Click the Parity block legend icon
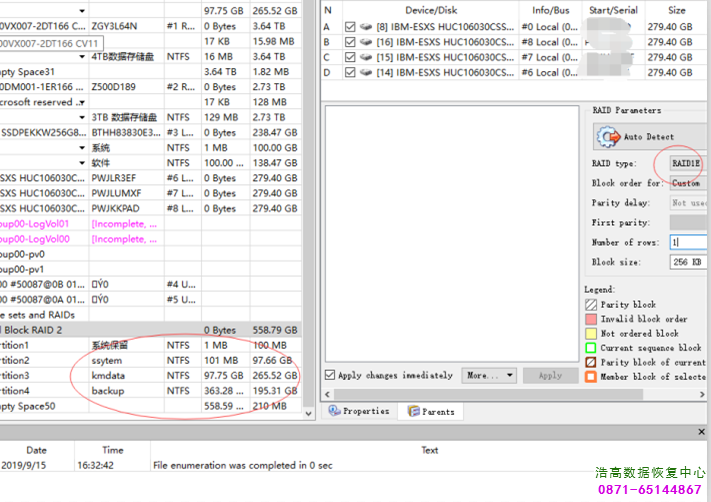This screenshot has height=502, width=711. (591, 305)
